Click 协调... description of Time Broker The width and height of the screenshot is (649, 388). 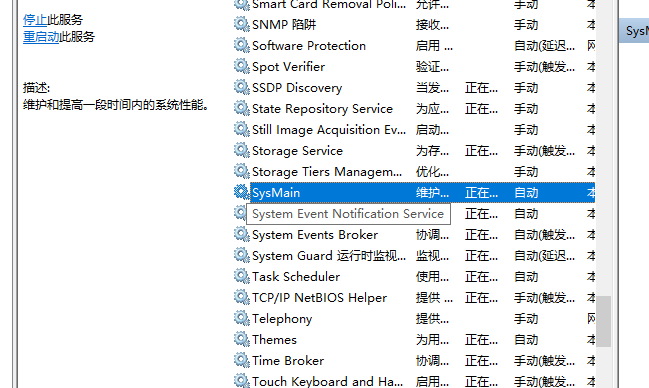(432, 361)
